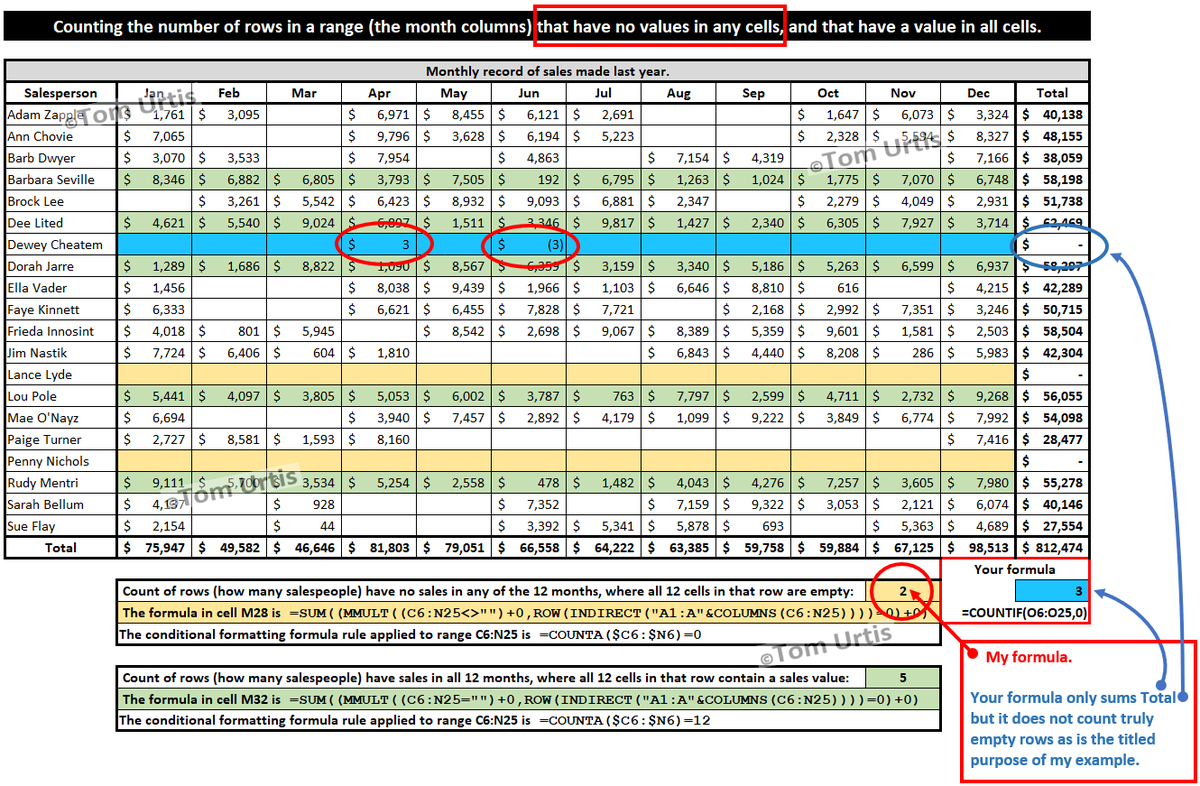Select the Lou Pole name cell
1200x786 pixels.
(61, 396)
